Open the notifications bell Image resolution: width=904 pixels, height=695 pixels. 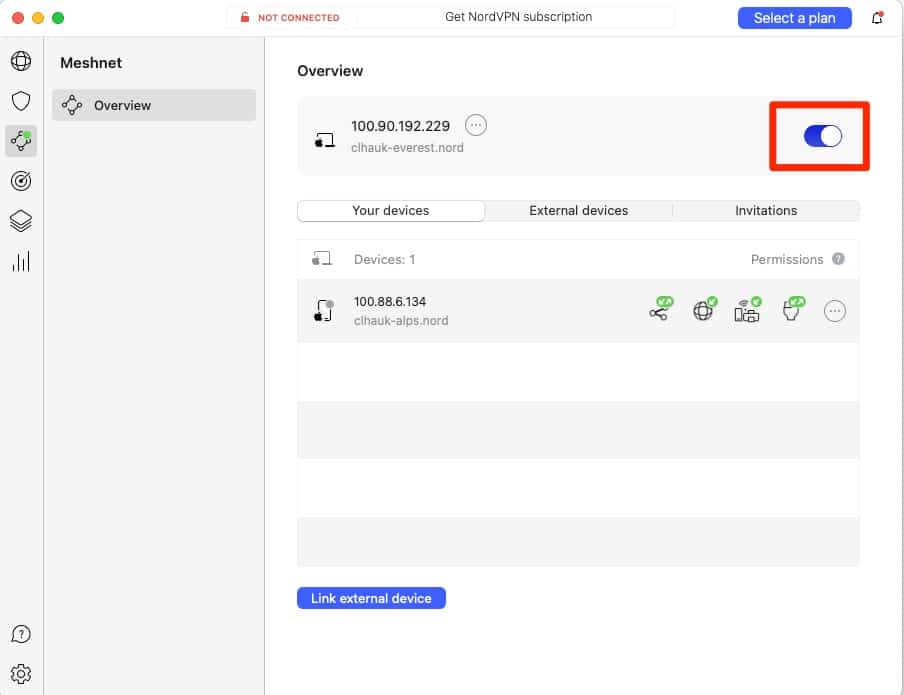[x=877, y=18]
